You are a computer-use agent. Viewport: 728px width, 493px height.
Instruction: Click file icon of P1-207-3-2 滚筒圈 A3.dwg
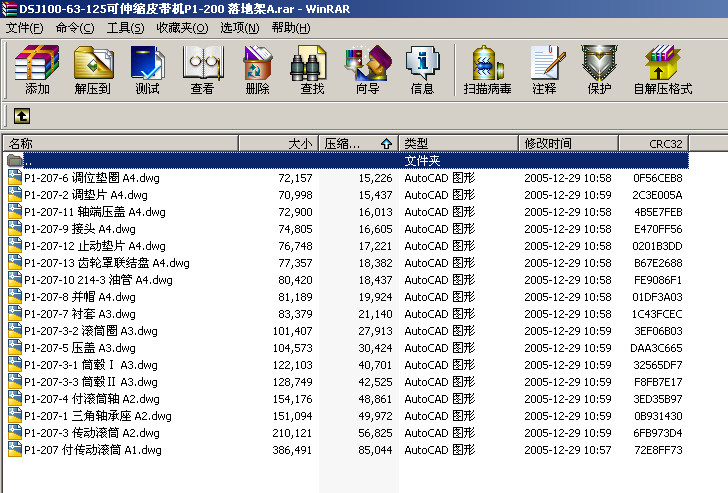[15, 331]
